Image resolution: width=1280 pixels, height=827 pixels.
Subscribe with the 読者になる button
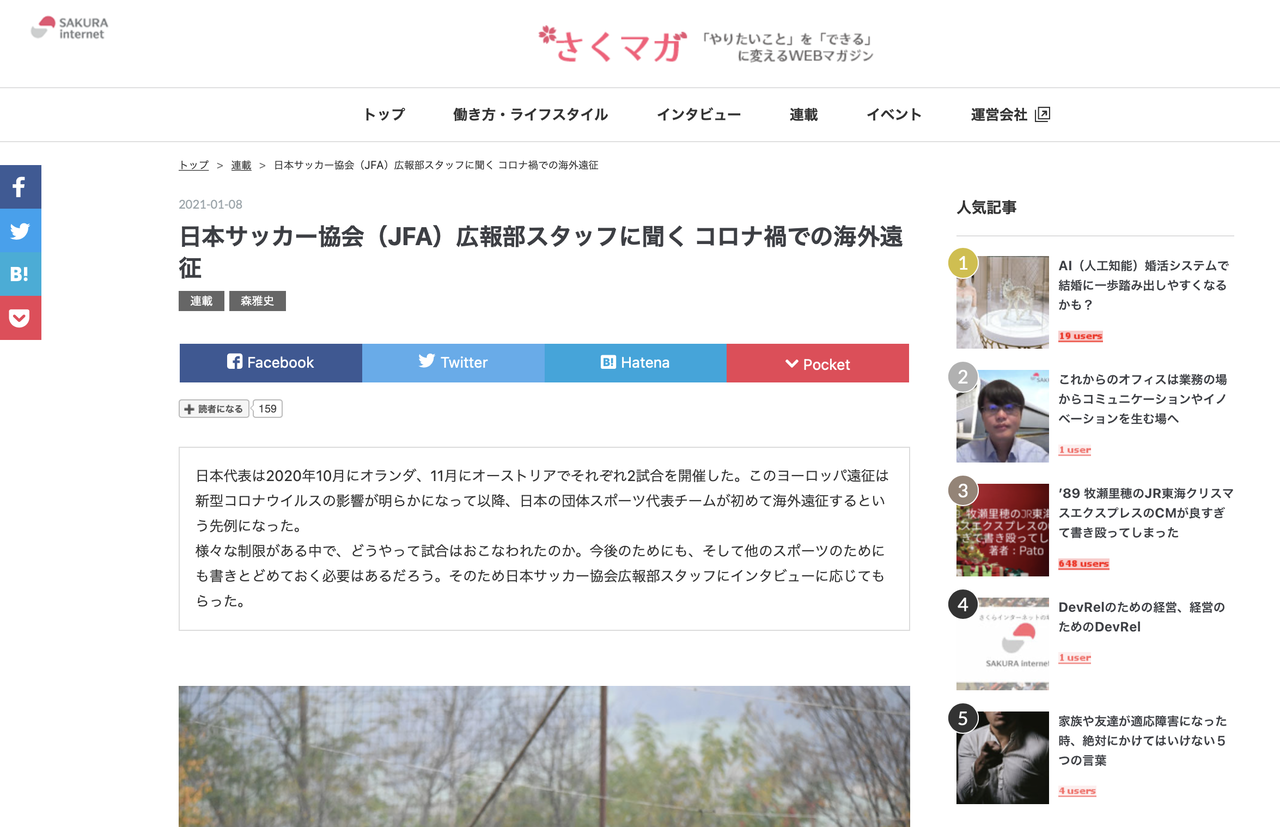(214, 409)
